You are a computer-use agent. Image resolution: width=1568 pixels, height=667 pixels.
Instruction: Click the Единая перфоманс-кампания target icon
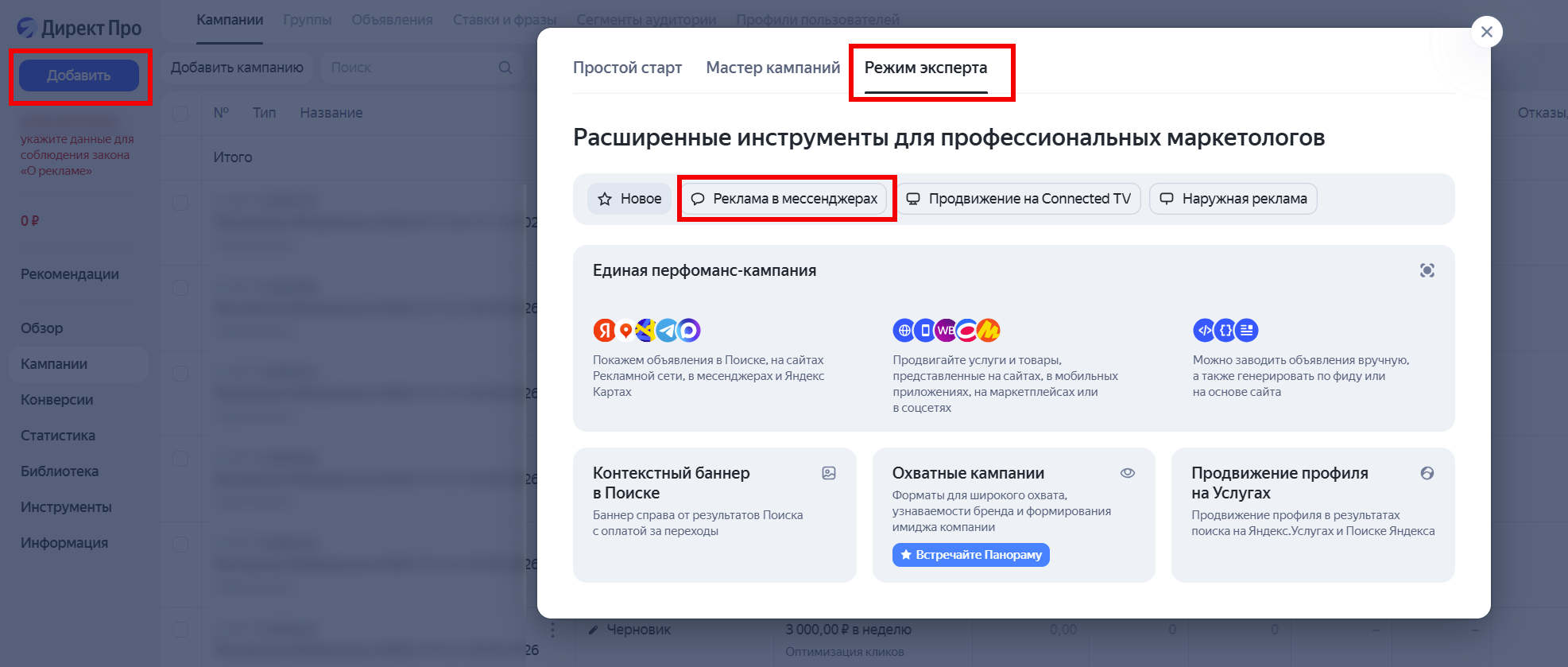point(1427,271)
